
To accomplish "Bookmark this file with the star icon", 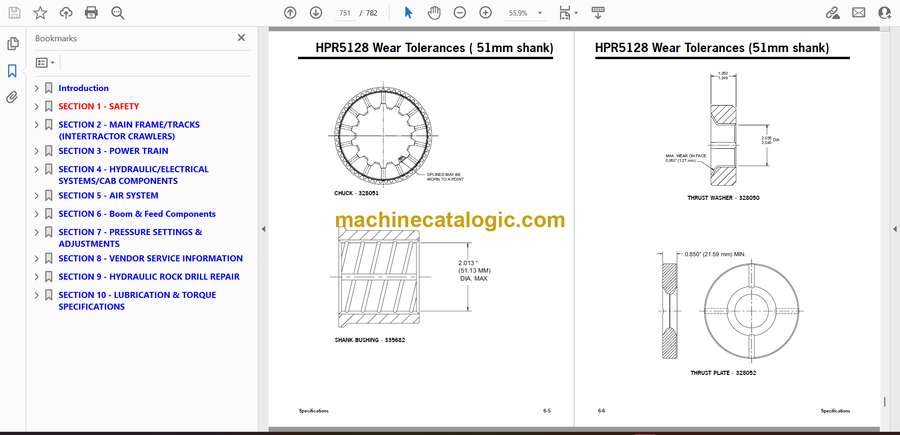I will click(x=40, y=13).
